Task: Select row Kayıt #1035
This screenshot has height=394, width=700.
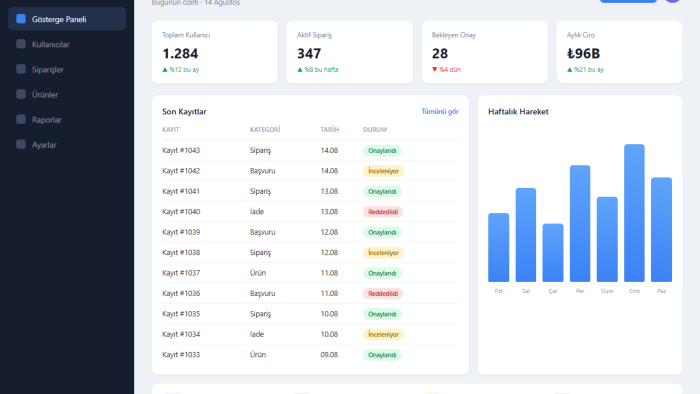Action: coord(310,314)
